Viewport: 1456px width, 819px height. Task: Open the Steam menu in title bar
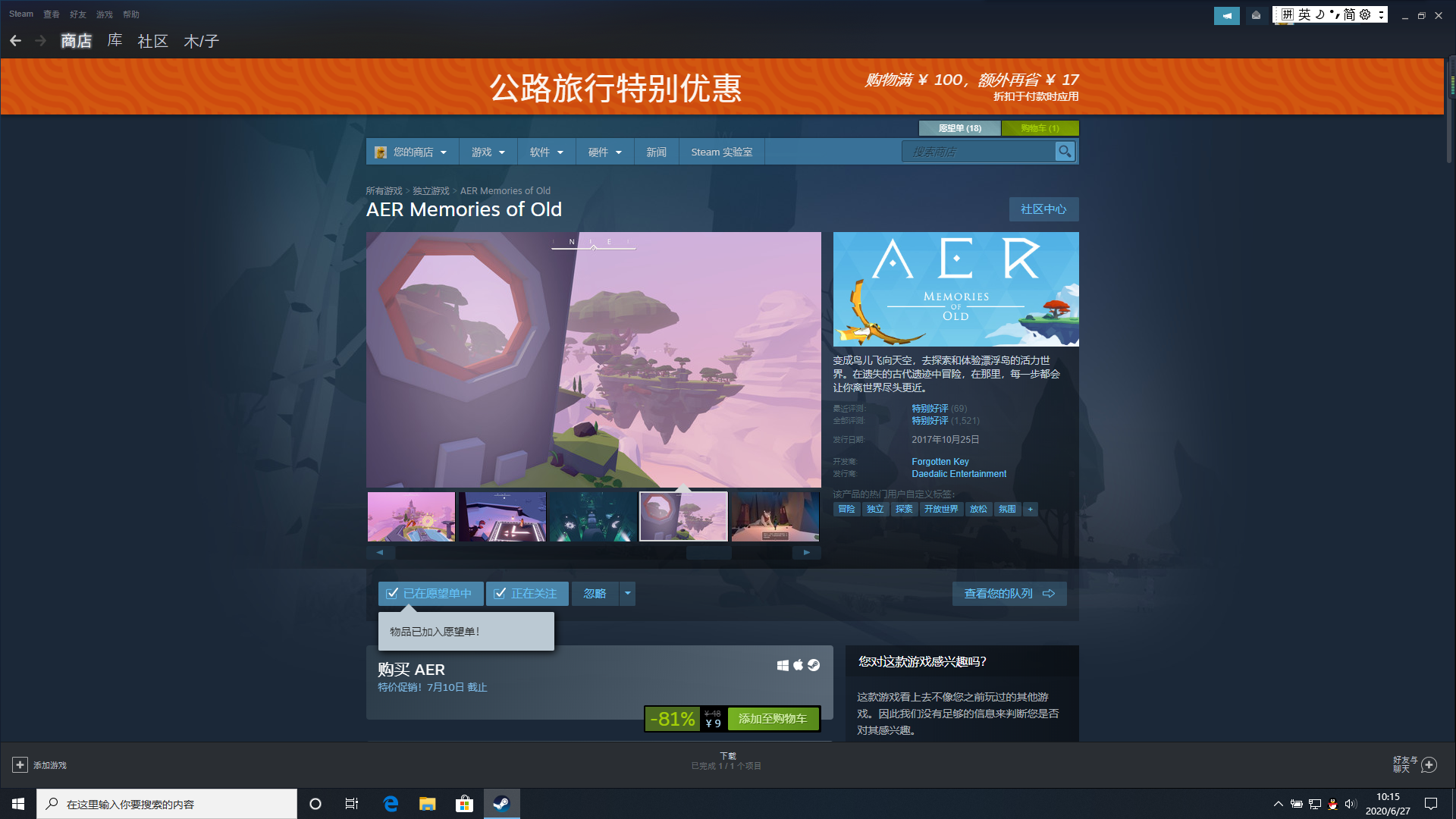(x=21, y=14)
